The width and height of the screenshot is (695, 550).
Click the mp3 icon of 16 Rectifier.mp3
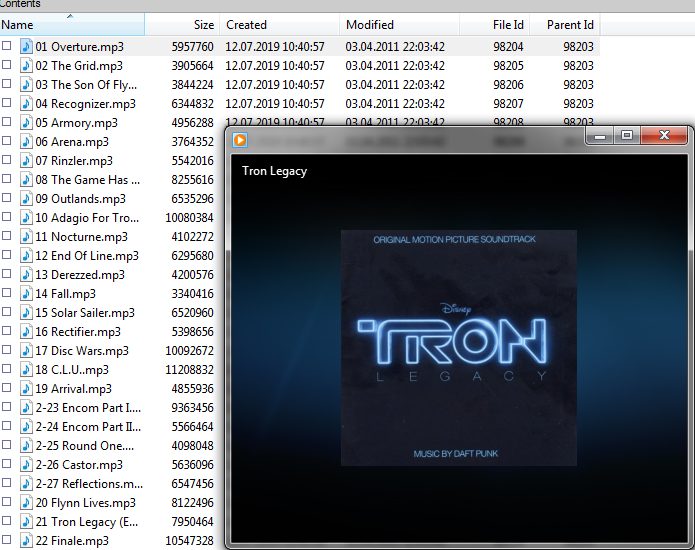pos(26,332)
